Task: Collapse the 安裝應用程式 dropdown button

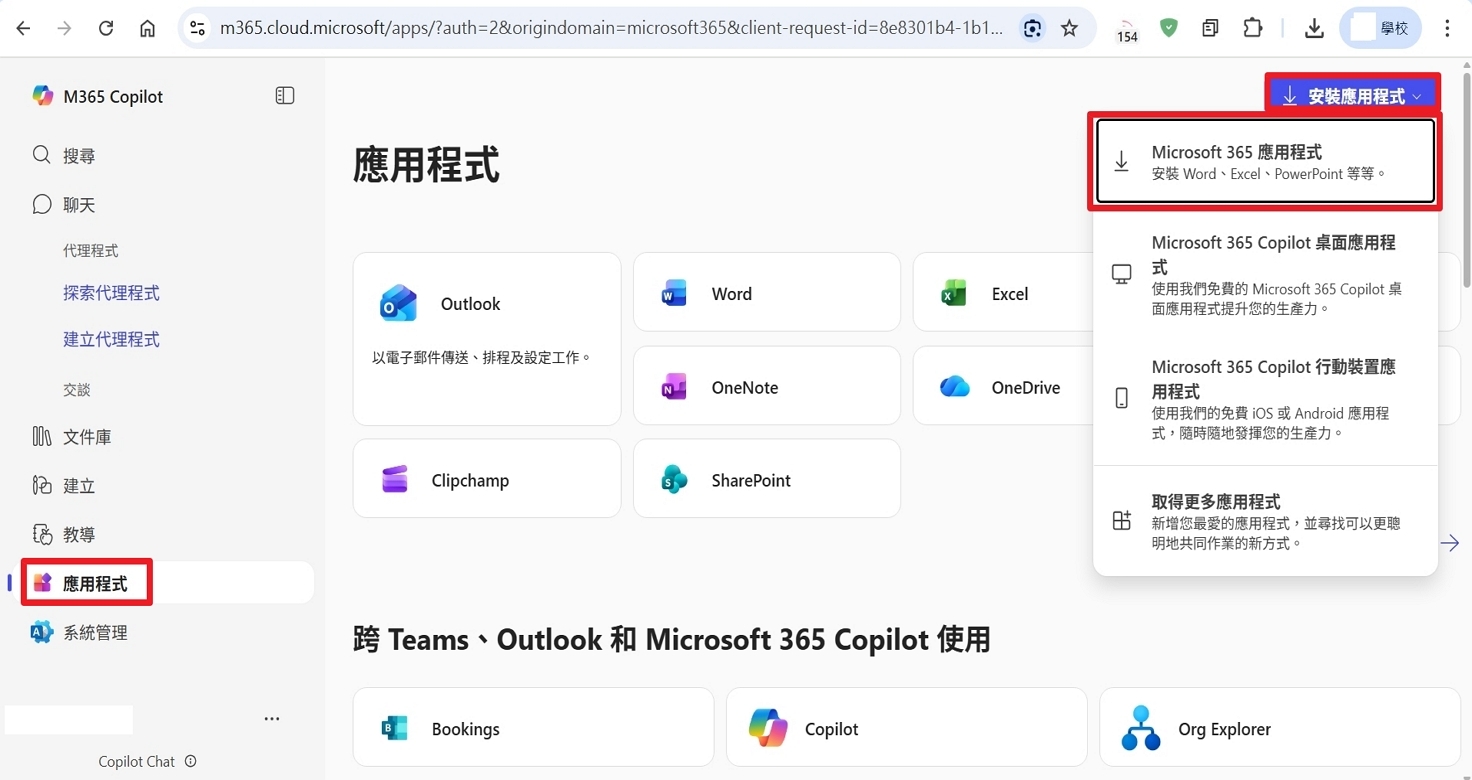Action: (1353, 96)
